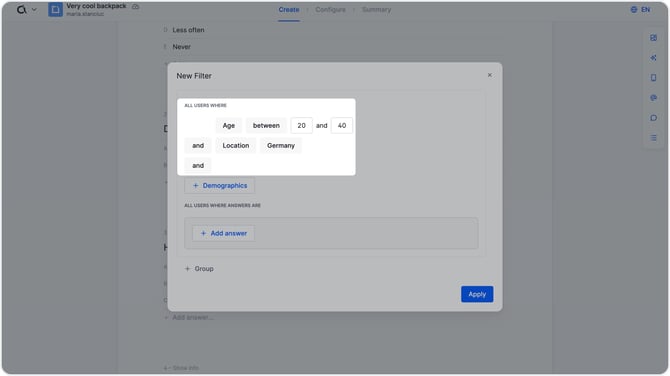Select the 'Less often' answer option

188,30
